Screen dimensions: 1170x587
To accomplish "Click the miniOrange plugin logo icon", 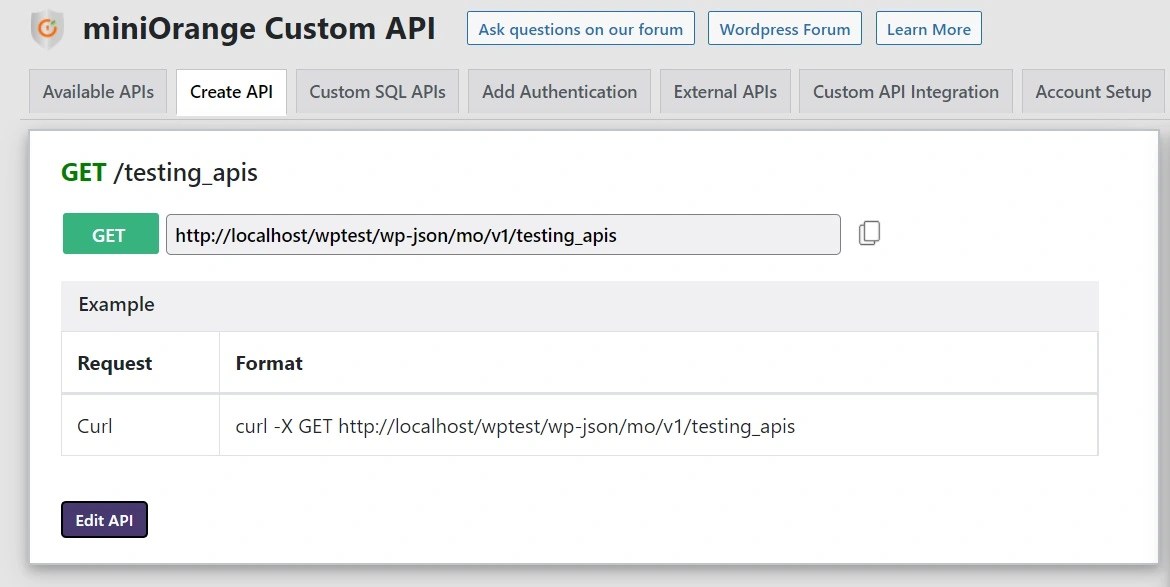I will pyautogui.click(x=45, y=27).
